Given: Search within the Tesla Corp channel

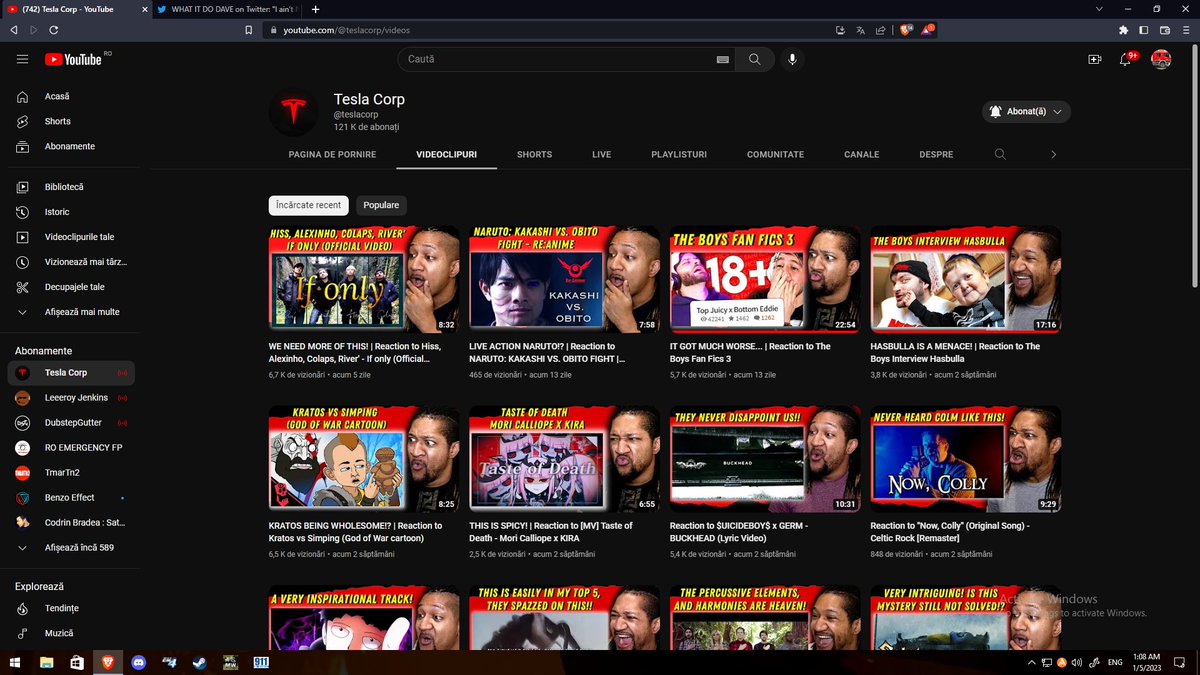Looking at the screenshot, I should pyautogui.click(x=1000, y=155).
